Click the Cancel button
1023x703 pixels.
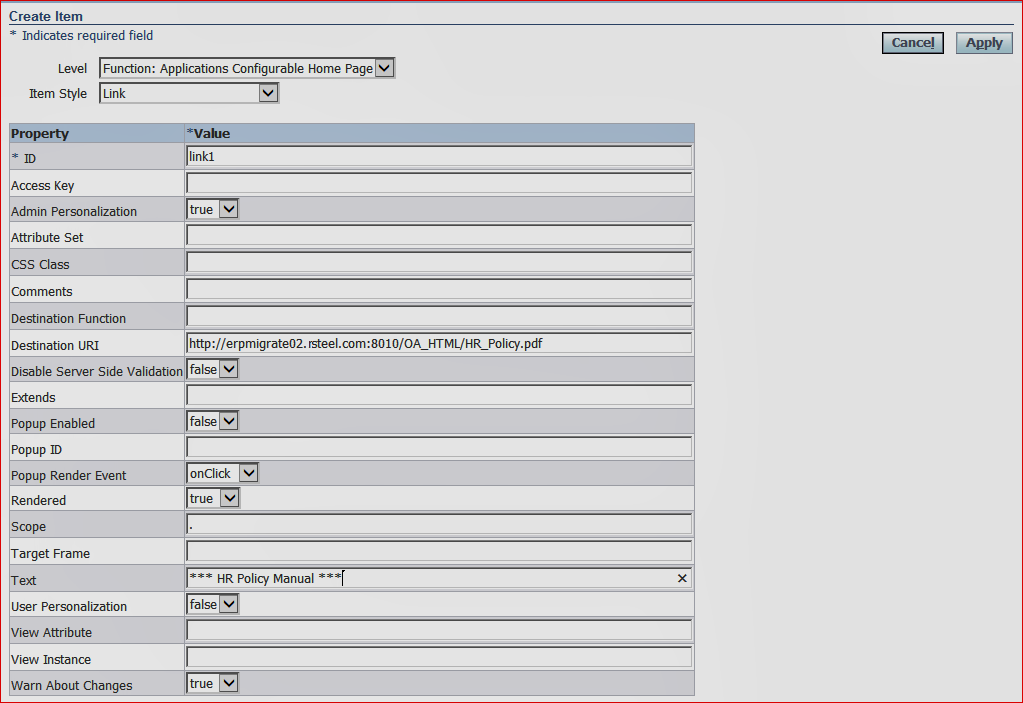(x=911, y=42)
